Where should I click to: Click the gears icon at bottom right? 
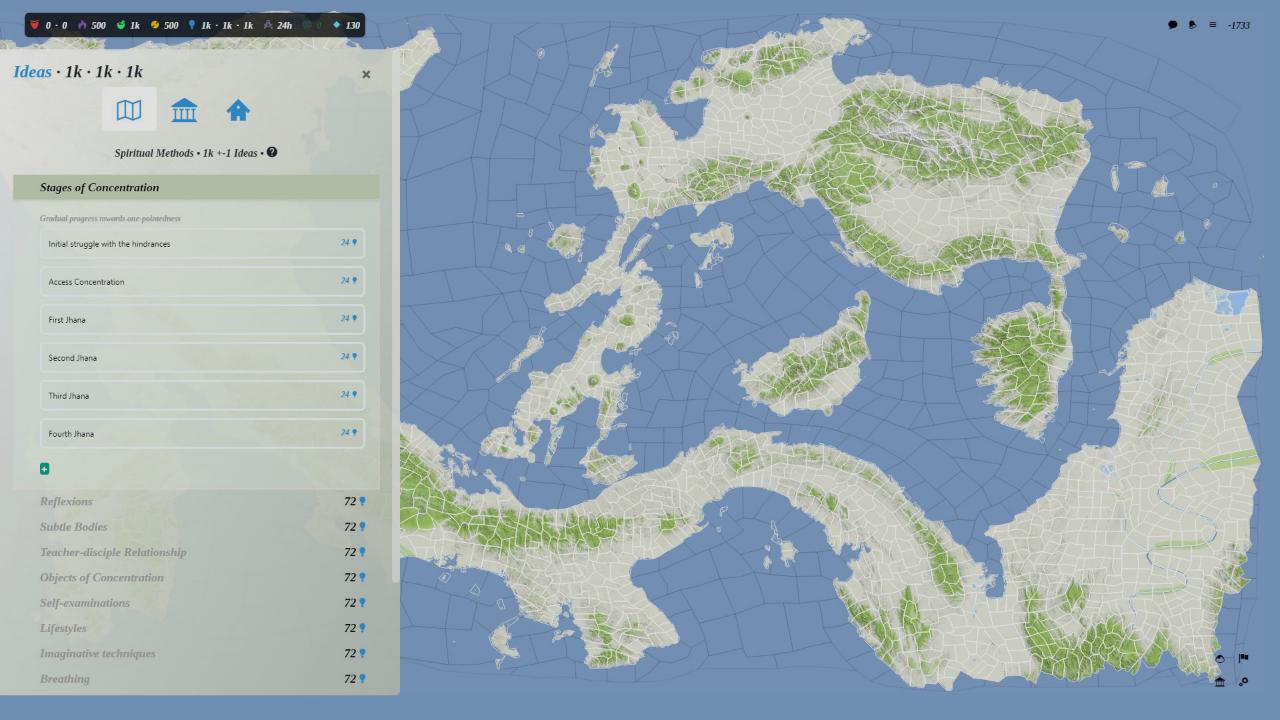[1243, 682]
